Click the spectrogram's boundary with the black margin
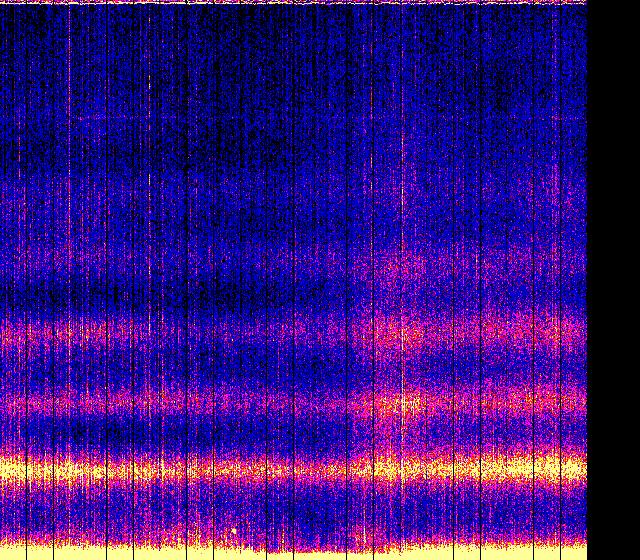This screenshot has height=560, width=640. point(587,280)
